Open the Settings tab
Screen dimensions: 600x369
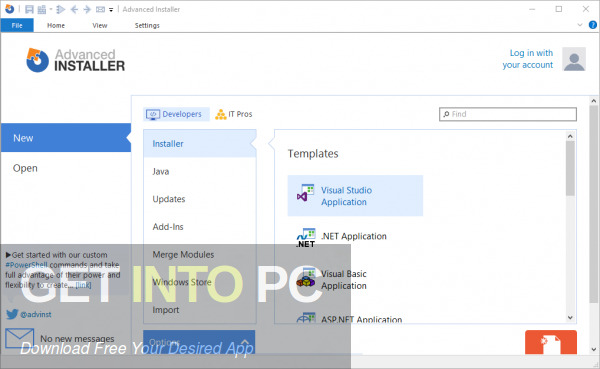click(x=147, y=25)
